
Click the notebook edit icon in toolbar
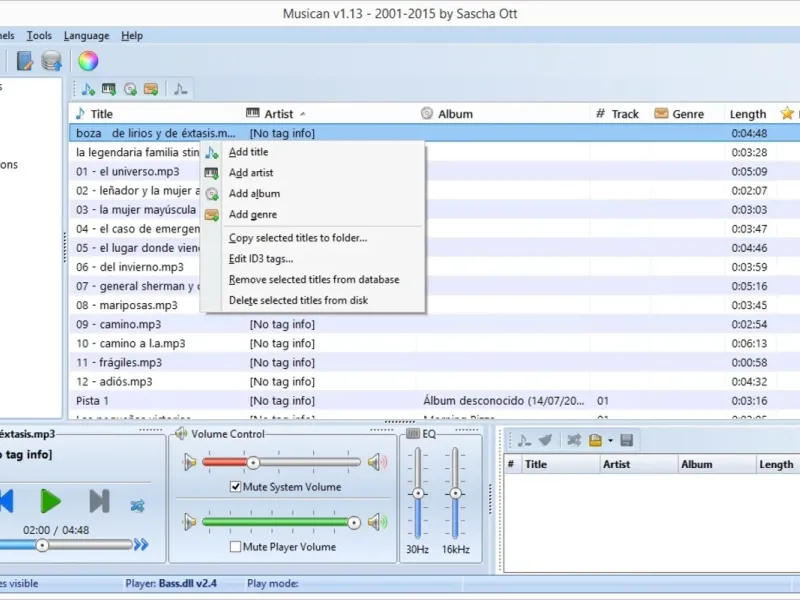(x=24, y=61)
